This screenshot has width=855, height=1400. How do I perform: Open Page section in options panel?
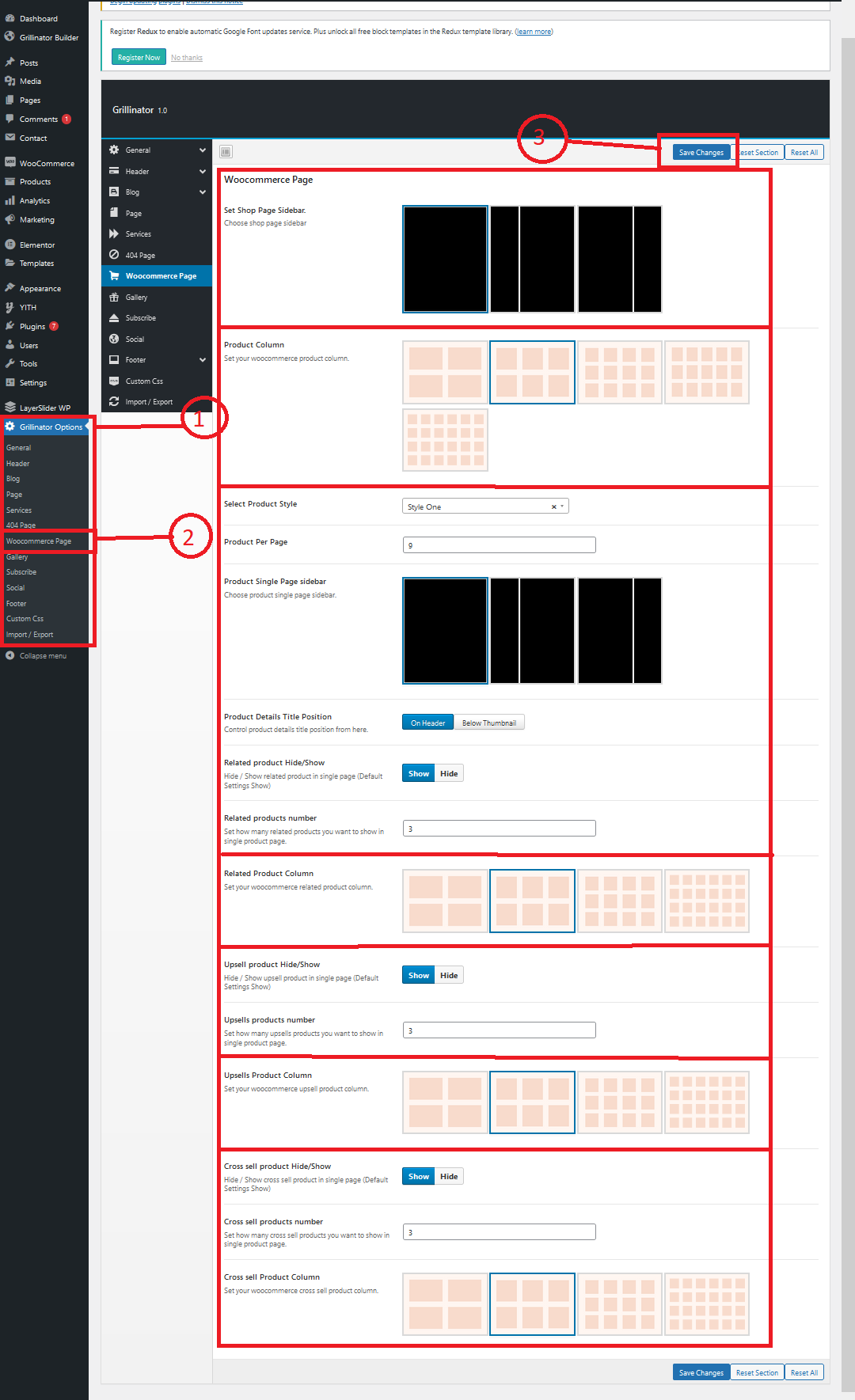pyautogui.click(x=157, y=213)
